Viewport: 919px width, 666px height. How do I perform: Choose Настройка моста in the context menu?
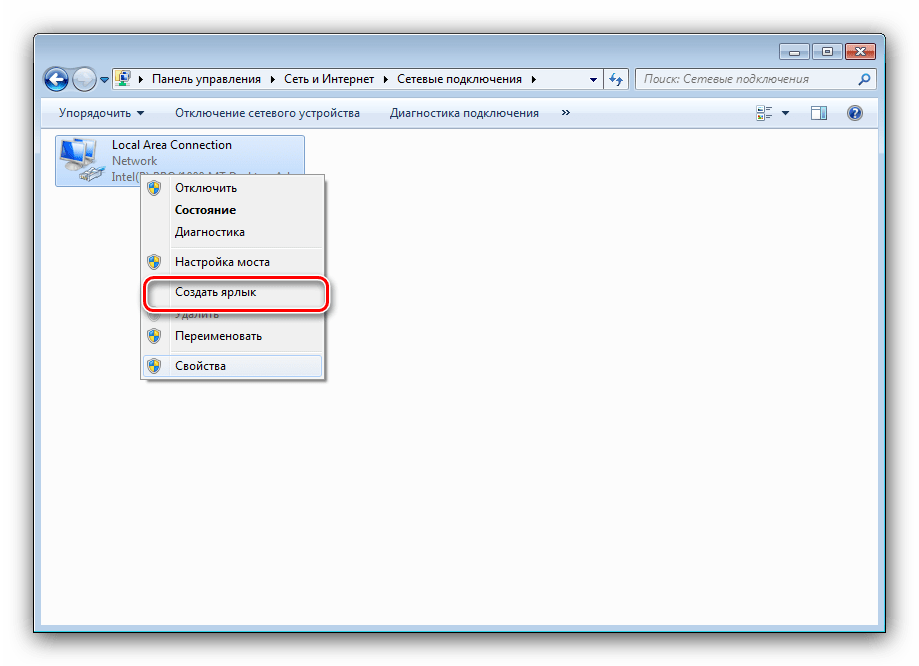(233, 262)
